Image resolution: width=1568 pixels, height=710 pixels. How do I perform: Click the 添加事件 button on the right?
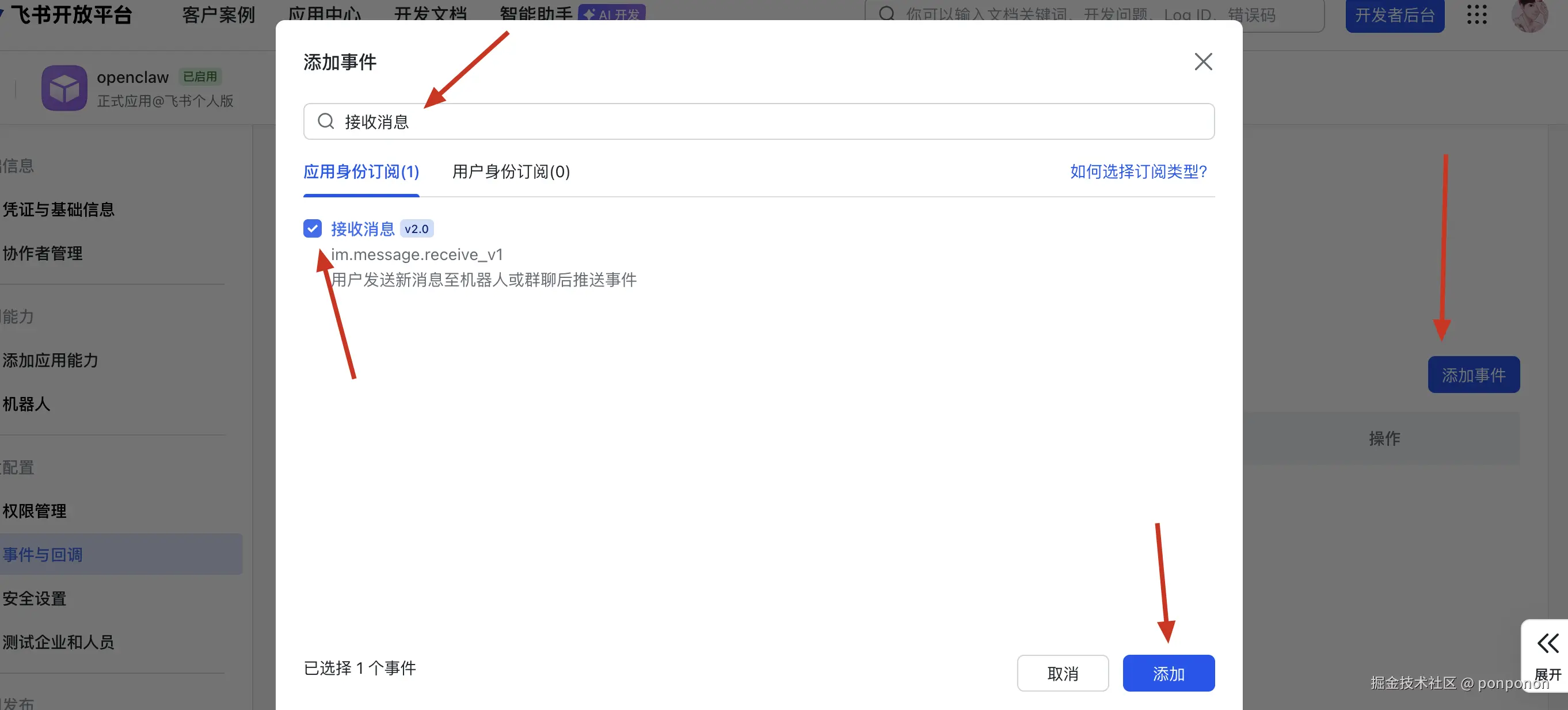(x=1473, y=374)
